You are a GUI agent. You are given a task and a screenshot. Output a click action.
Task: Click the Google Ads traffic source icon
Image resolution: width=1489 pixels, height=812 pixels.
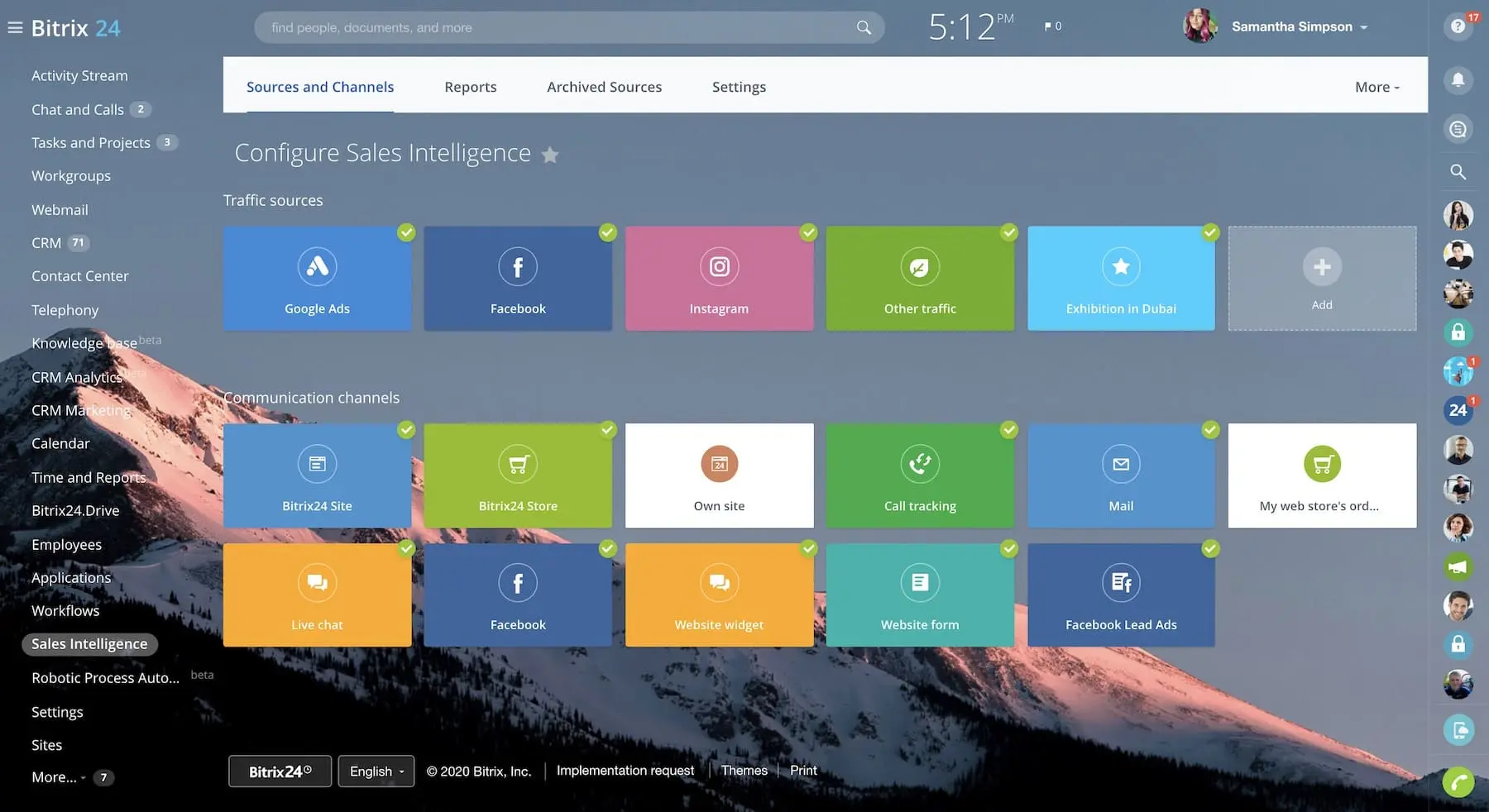pos(317,266)
